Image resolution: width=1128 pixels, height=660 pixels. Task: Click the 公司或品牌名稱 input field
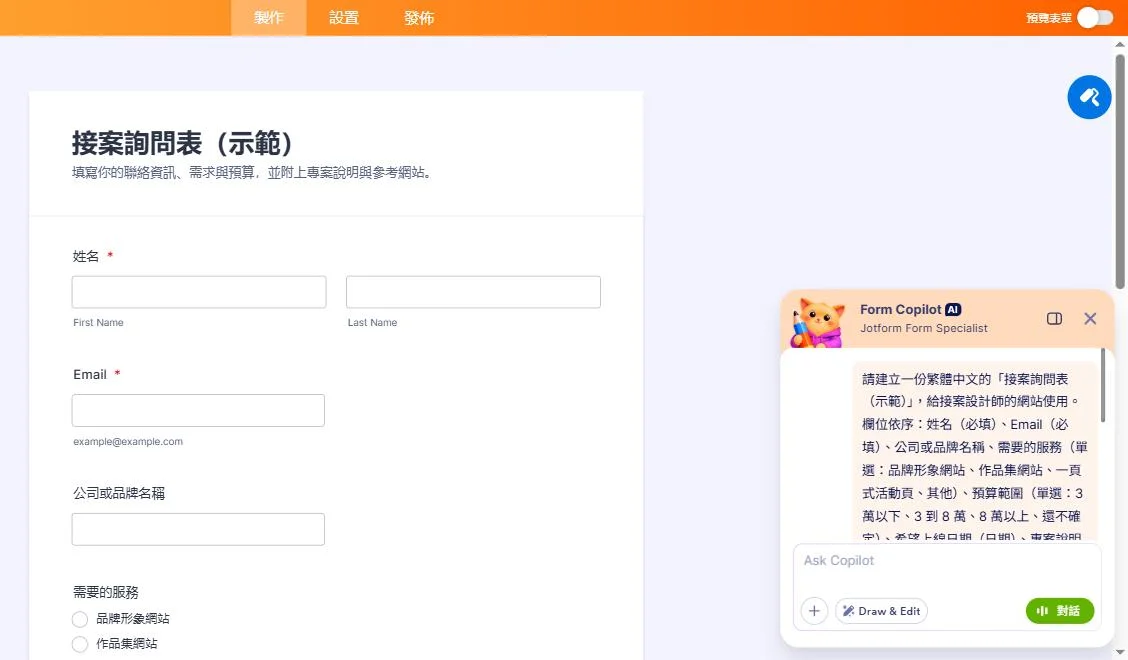coord(198,529)
